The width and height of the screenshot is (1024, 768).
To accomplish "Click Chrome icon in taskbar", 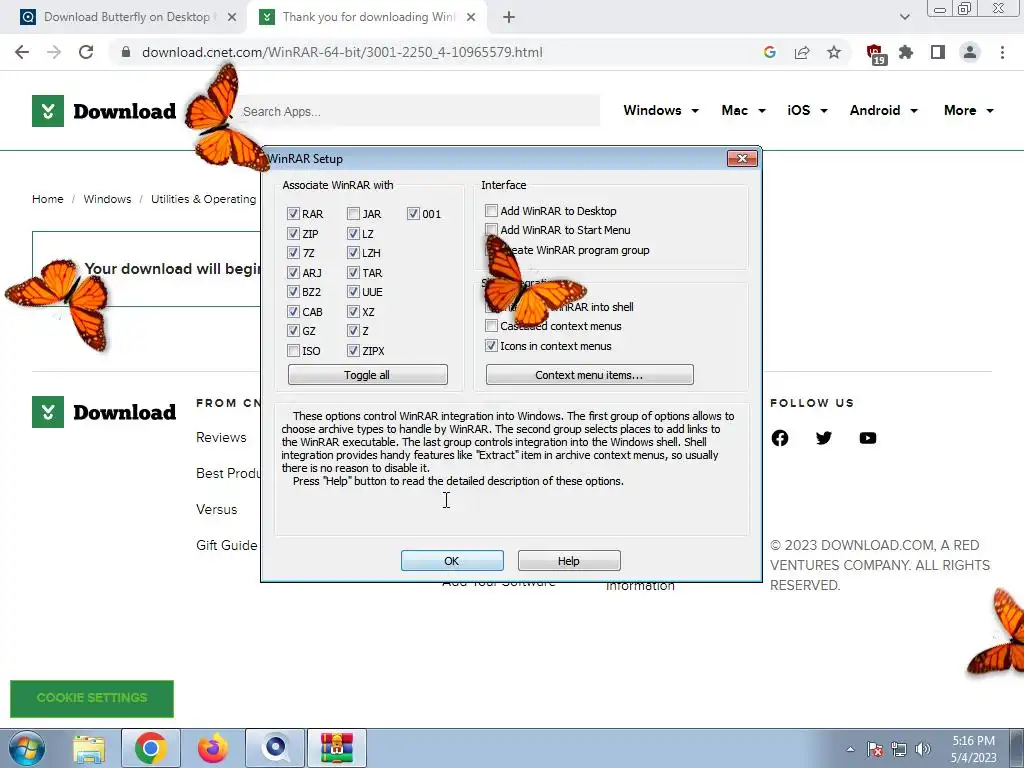I will 151,748.
